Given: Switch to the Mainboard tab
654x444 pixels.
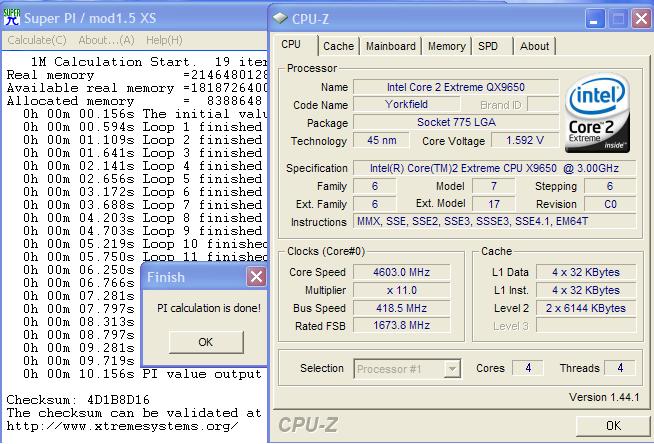Looking at the screenshot, I should point(391,46).
